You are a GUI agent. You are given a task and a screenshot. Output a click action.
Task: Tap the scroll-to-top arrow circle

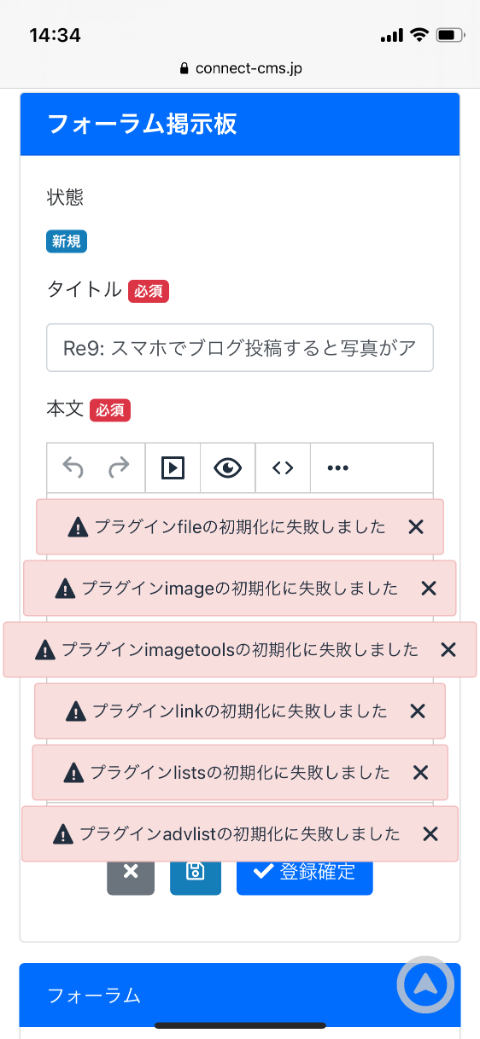[426, 985]
